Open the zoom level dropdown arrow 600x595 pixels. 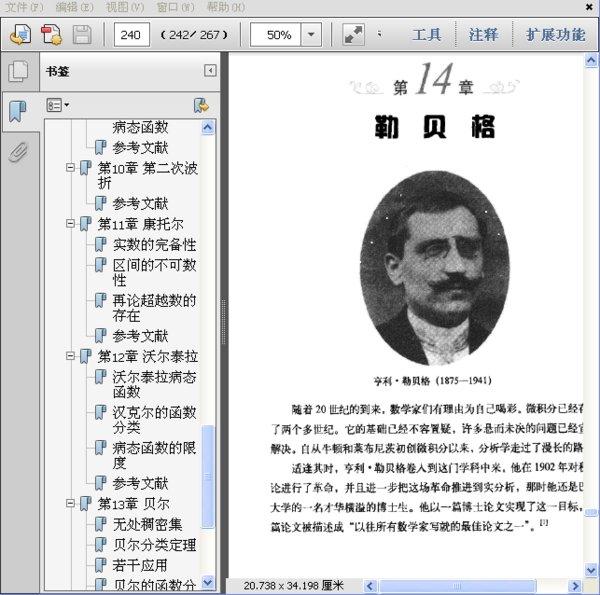pyautogui.click(x=311, y=35)
